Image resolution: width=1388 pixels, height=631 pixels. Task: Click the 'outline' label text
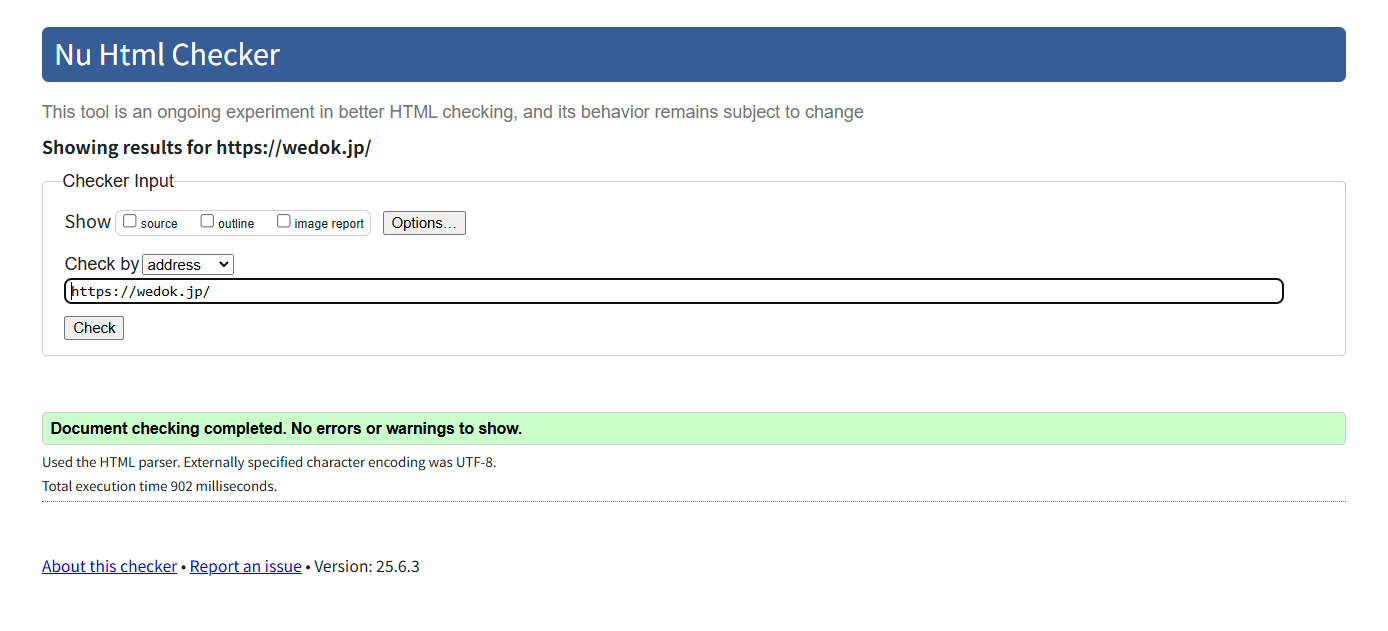[x=236, y=224]
